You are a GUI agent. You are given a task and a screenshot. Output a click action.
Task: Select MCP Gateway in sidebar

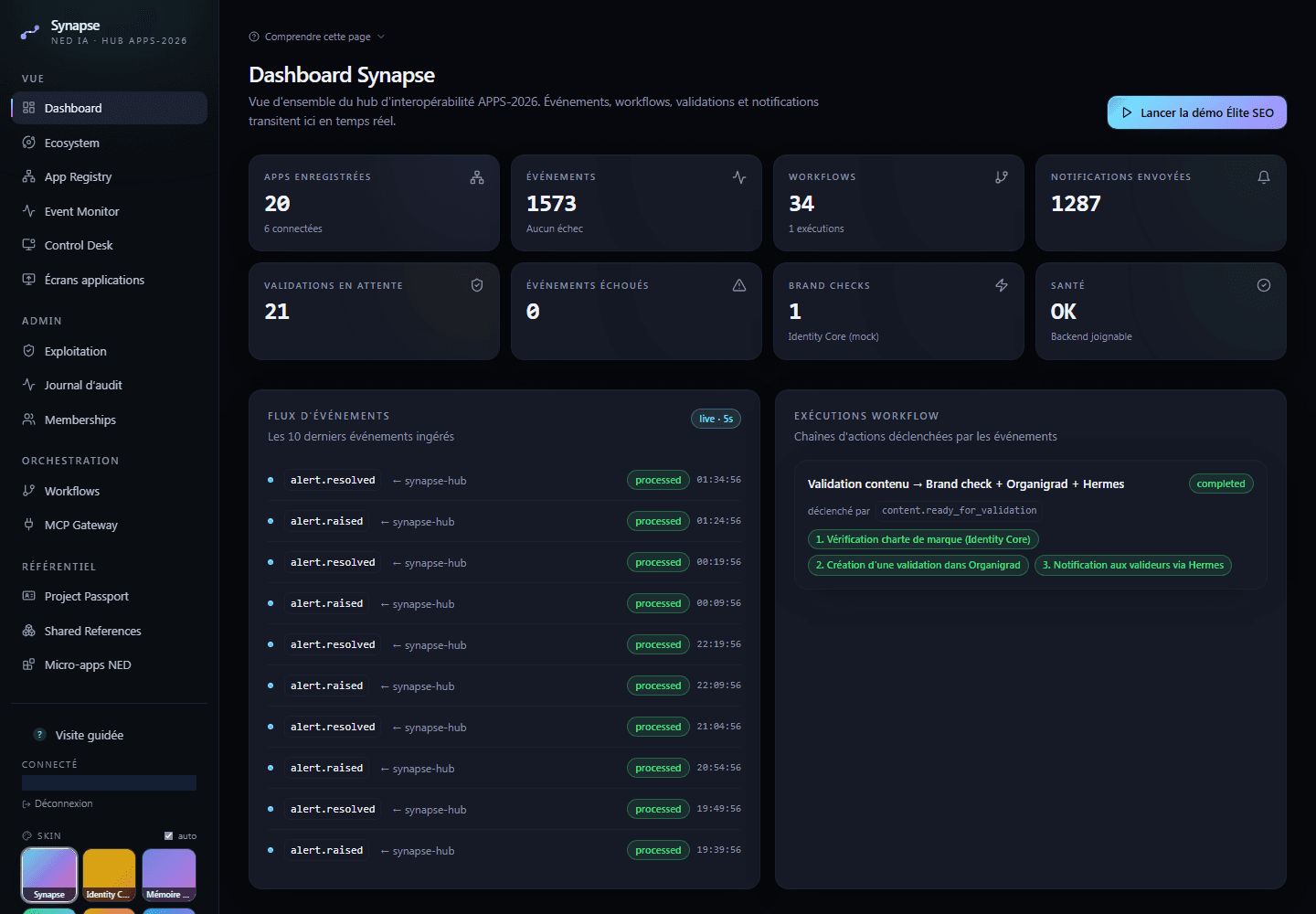pyautogui.click(x=109, y=525)
